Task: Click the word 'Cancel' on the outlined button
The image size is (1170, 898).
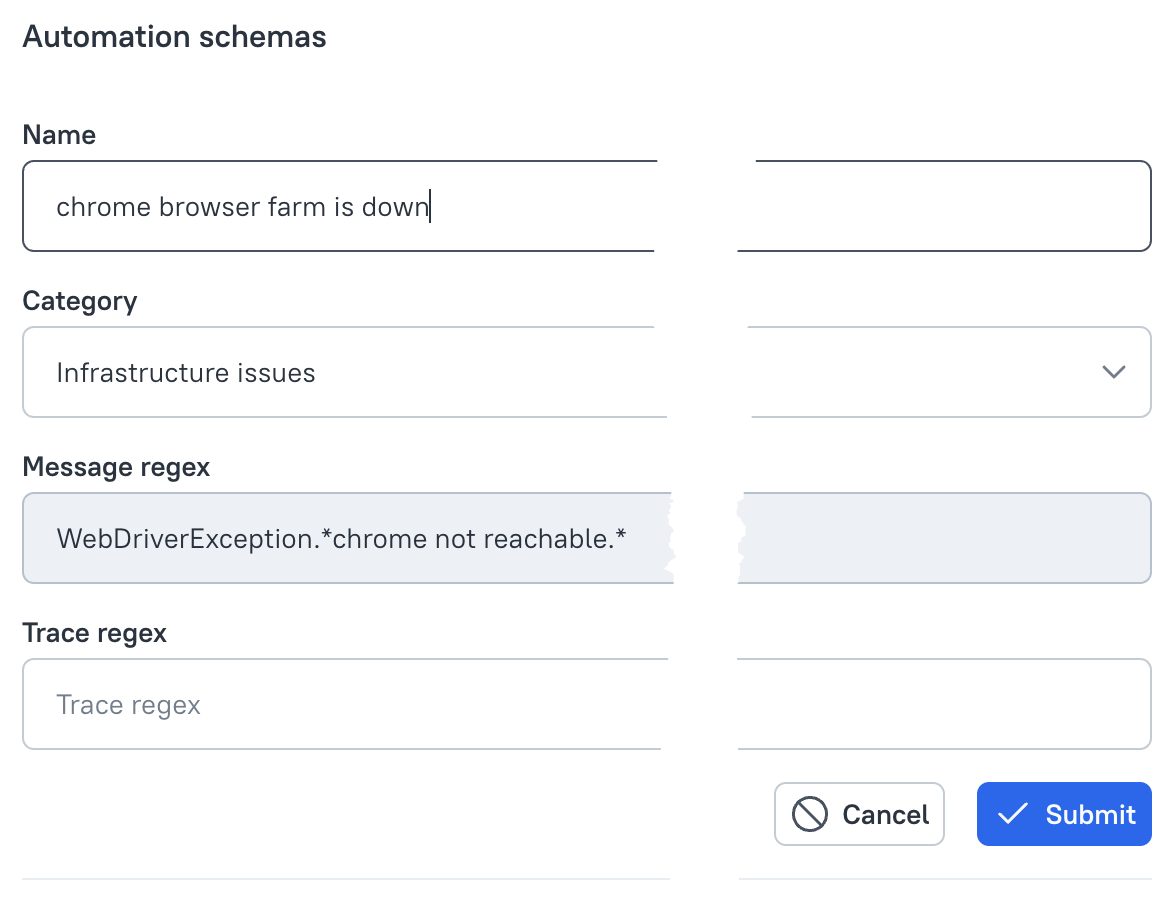Action: (886, 814)
